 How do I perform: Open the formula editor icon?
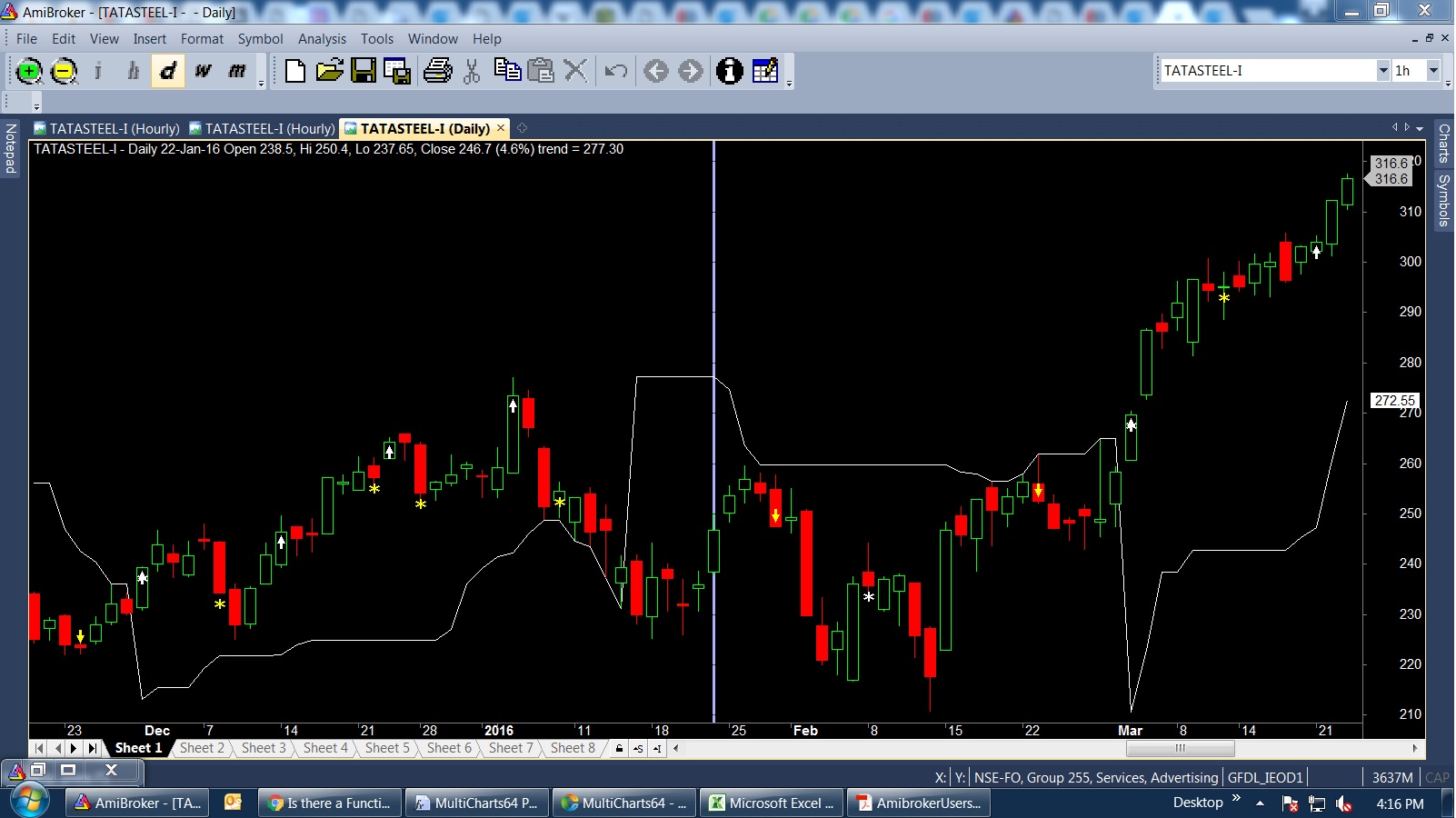point(765,71)
